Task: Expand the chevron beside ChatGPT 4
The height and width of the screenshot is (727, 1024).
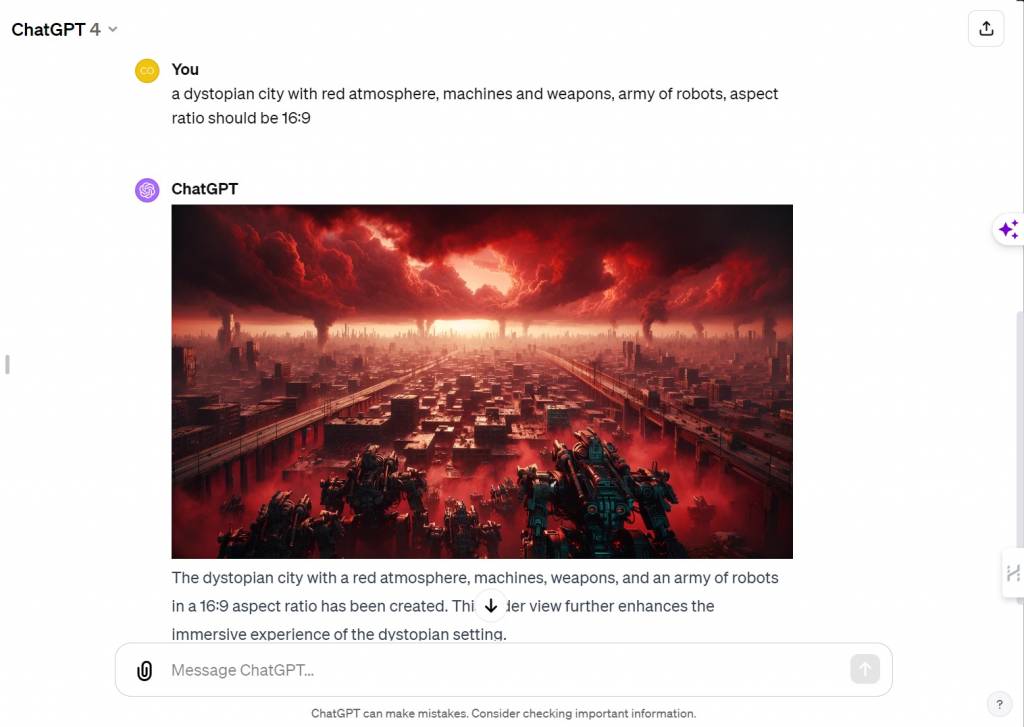Action: pyautogui.click(x=112, y=29)
